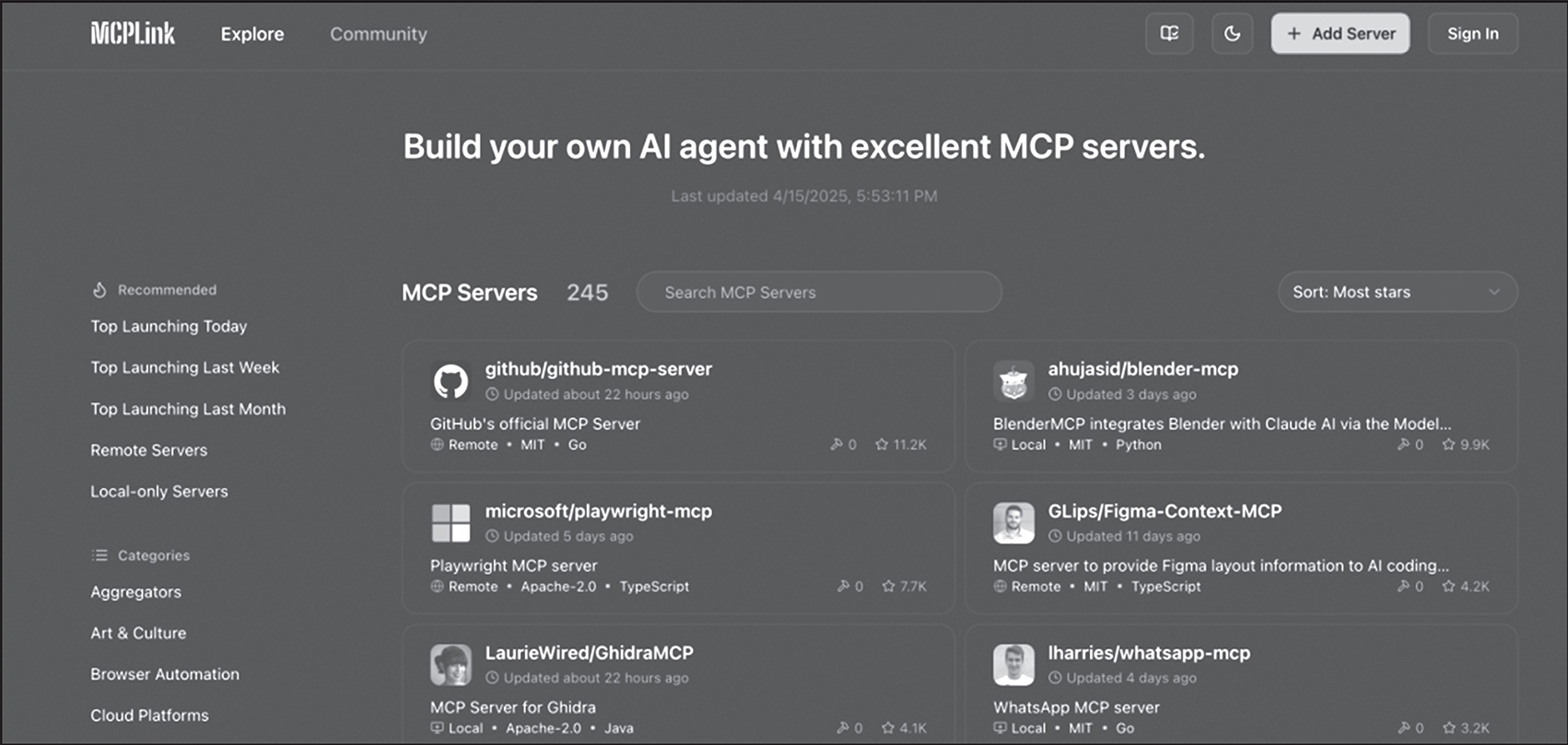Open the Community tab
The height and width of the screenshot is (745, 1568).
(378, 34)
